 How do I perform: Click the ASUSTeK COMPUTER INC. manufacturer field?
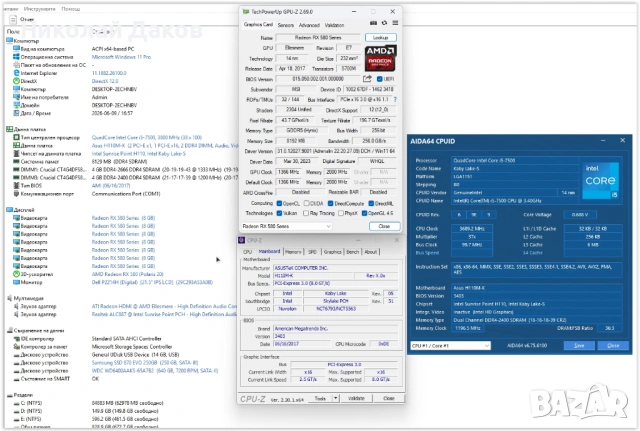coord(336,268)
